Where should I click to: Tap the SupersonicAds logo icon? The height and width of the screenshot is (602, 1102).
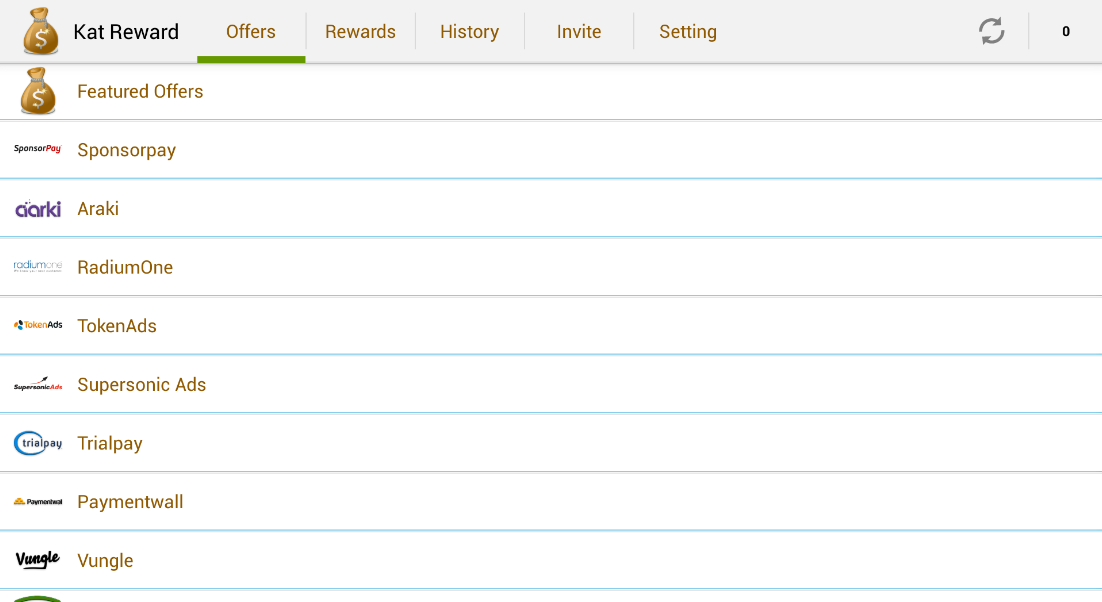click(x=38, y=384)
